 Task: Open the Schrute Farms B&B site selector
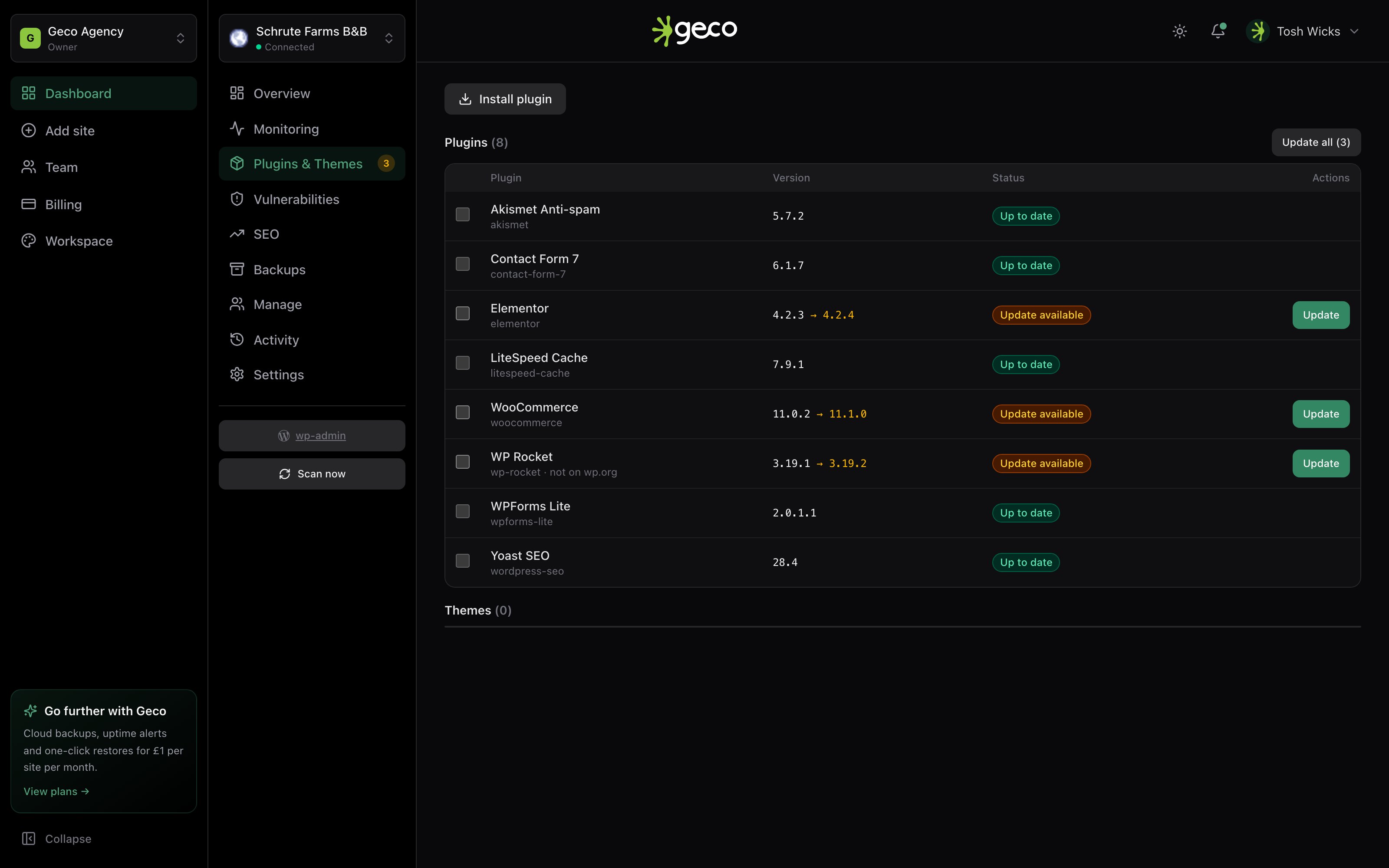(312, 38)
